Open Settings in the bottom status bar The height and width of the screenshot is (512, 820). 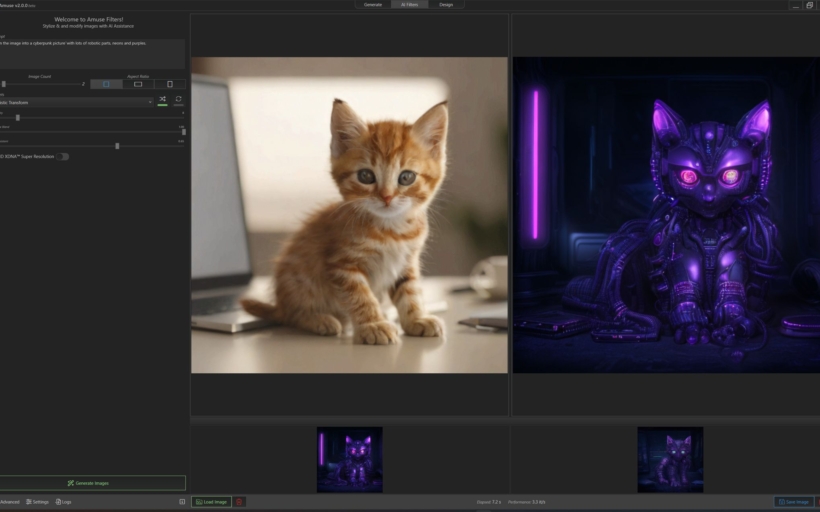click(x=37, y=502)
